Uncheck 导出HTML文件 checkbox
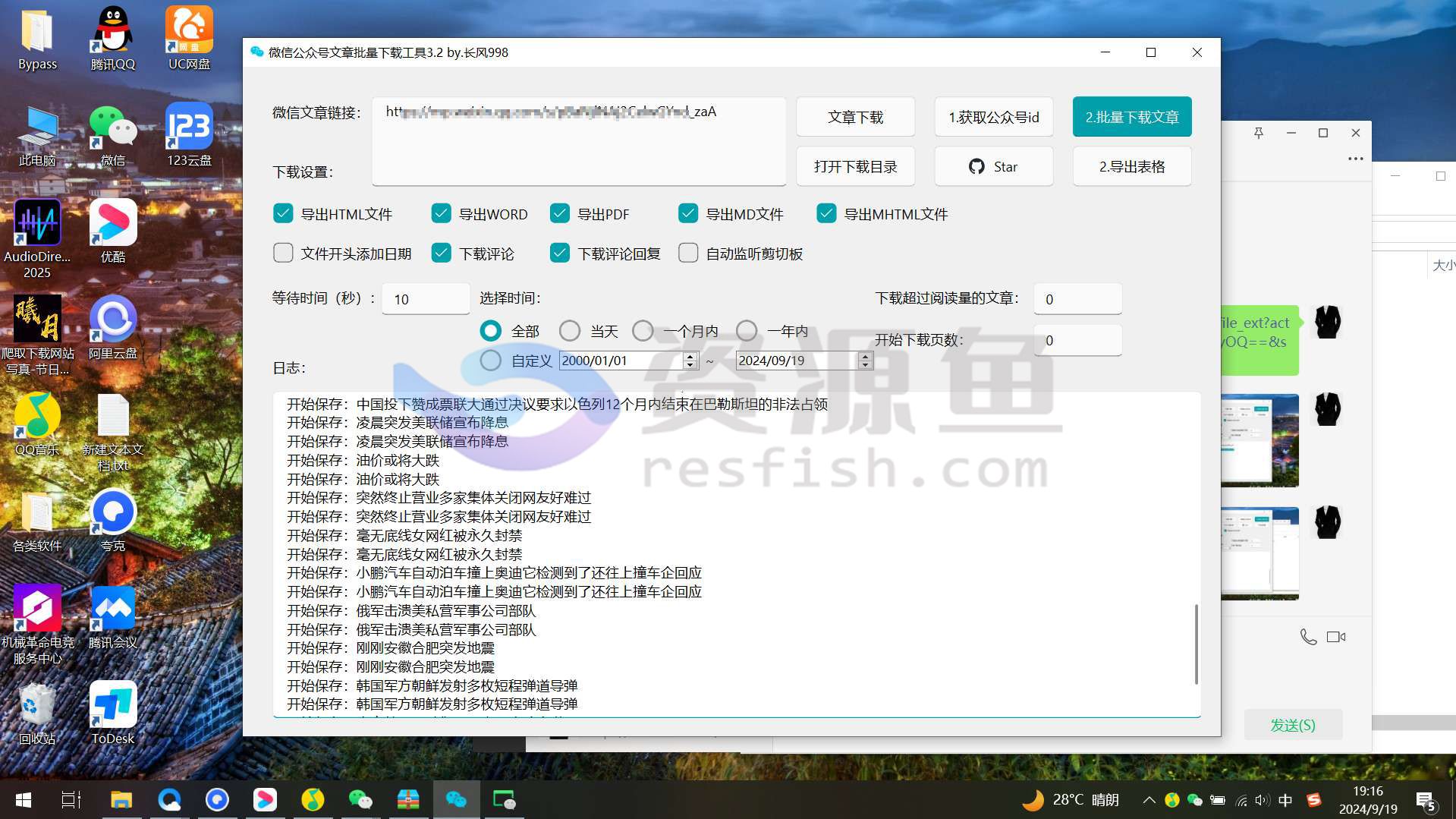Screen dimensions: 1456x819 click(x=283, y=214)
